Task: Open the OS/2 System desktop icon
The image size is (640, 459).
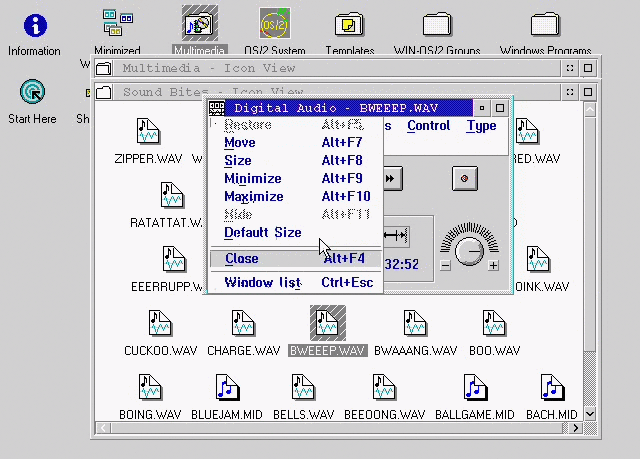Action: 275,23
